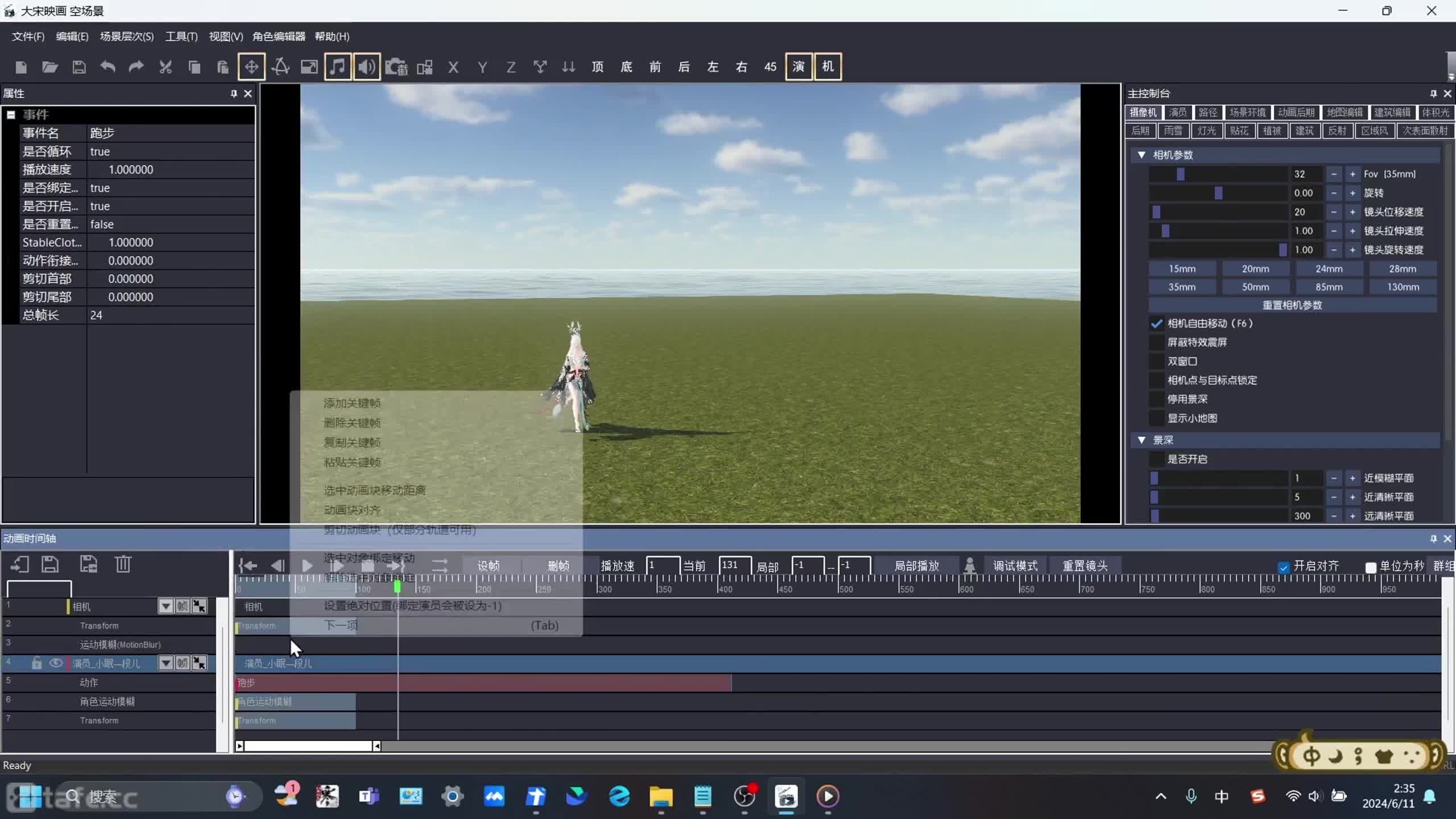Click the Y axis constraint
1456x819 pixels.
coord(482,68)
